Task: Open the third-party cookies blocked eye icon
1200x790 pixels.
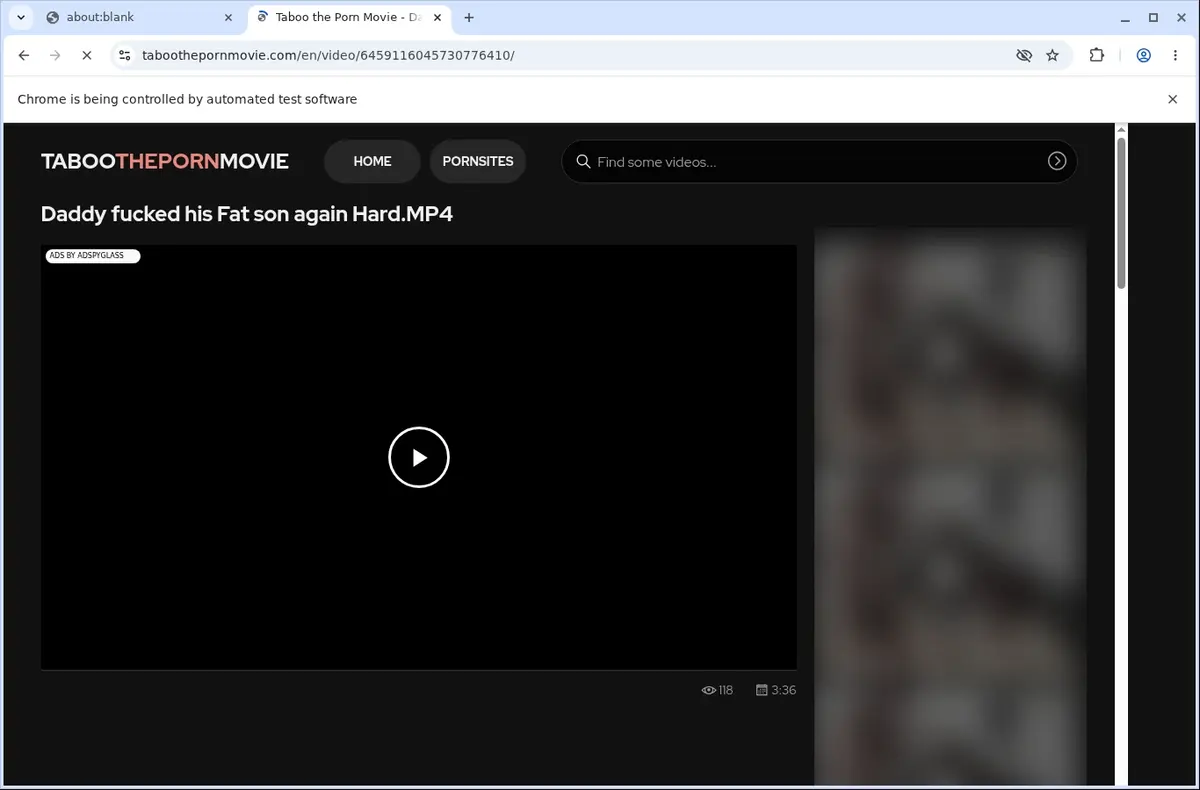Action: (x=1024, y=56)
